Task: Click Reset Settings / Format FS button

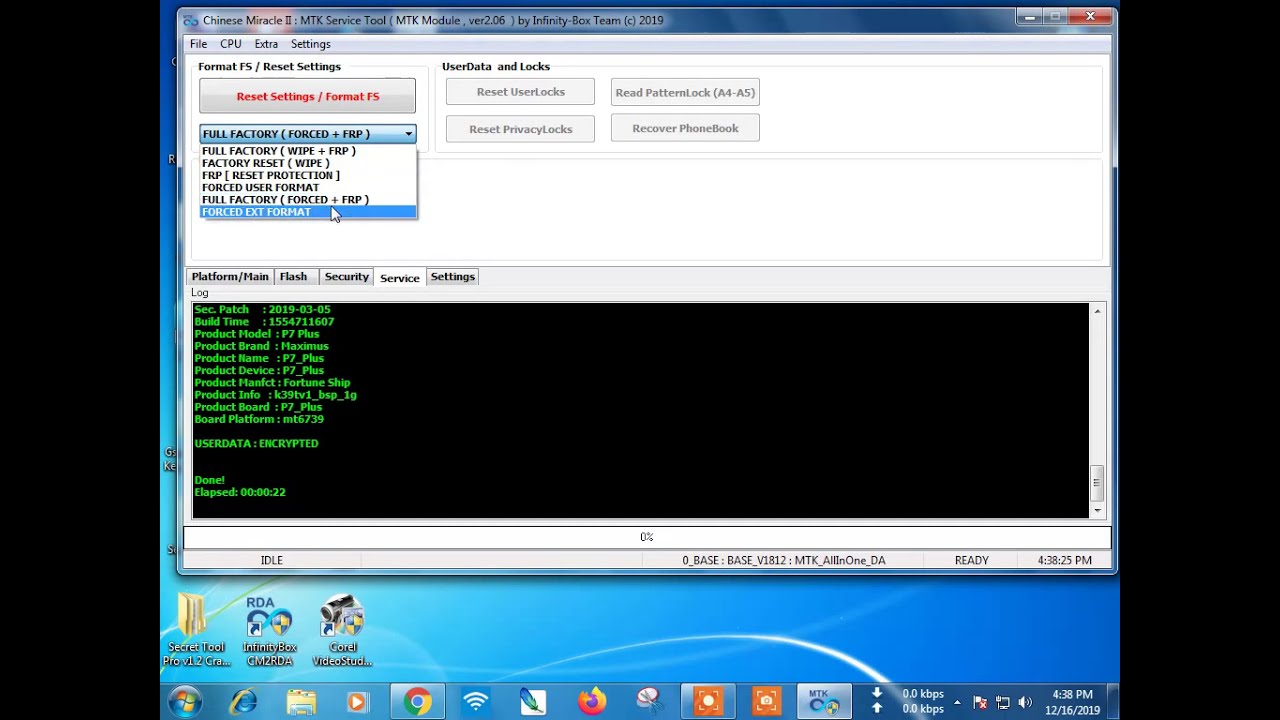Action: click(x=307, y=96)
